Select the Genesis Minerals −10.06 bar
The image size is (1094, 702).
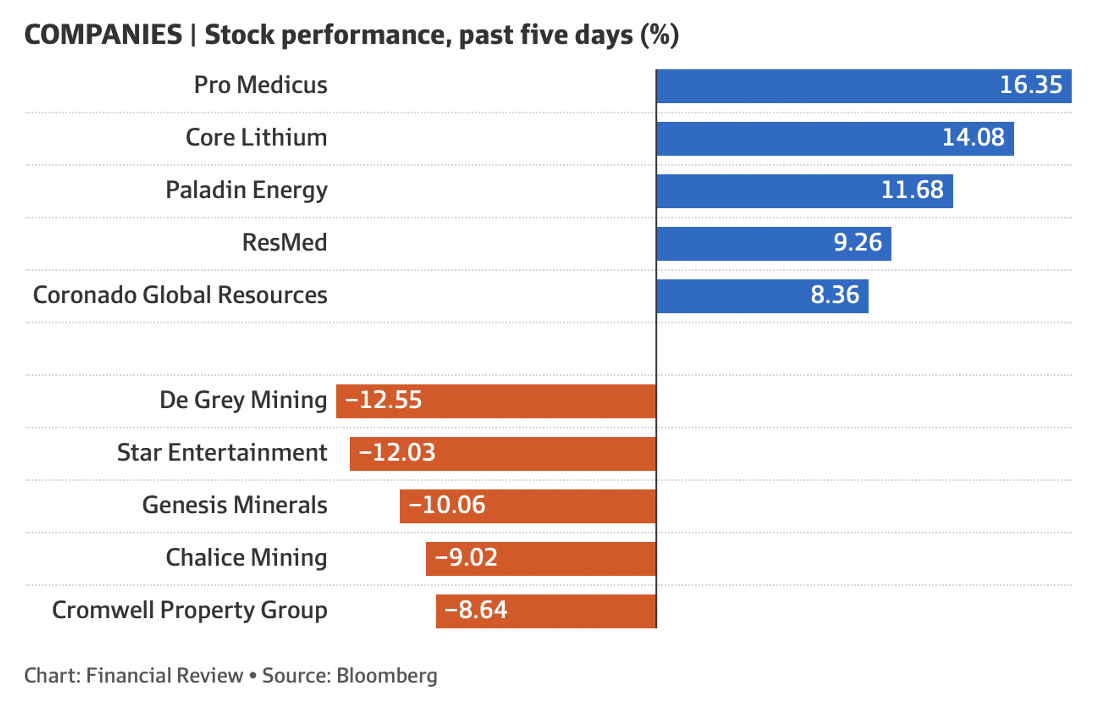pos(528,505)
